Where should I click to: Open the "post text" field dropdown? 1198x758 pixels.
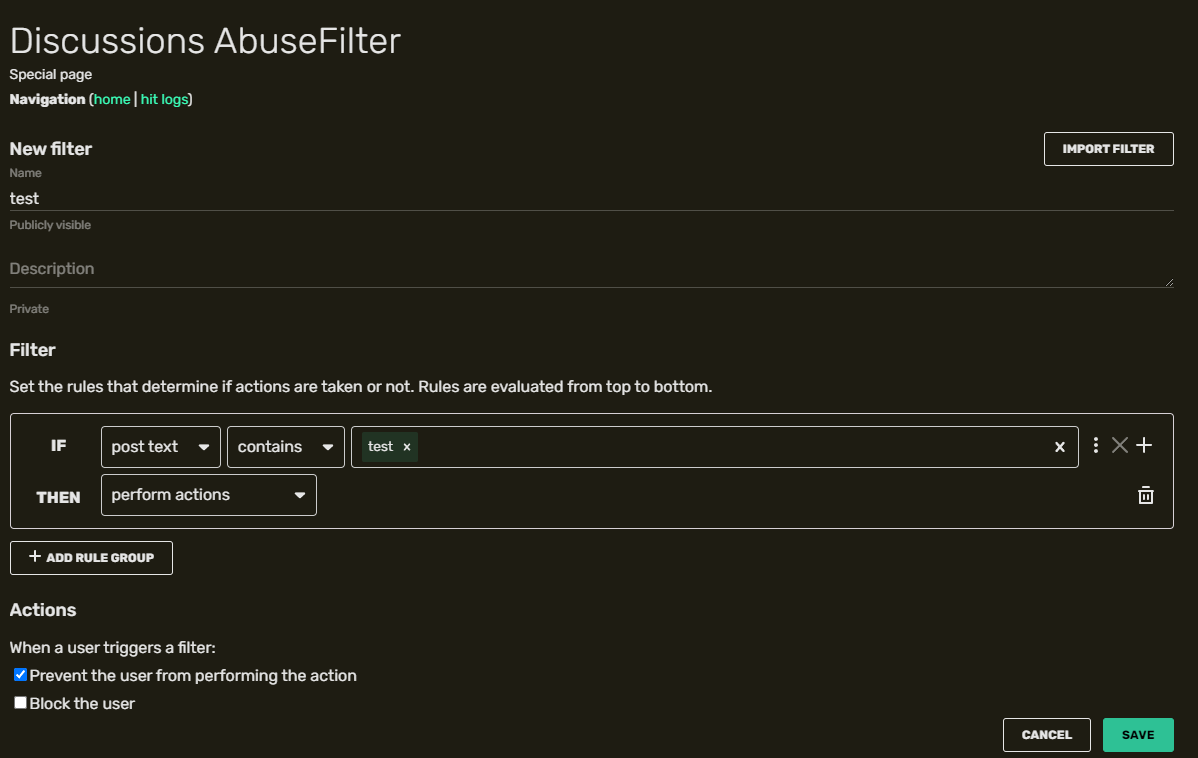tap(160, 447)
